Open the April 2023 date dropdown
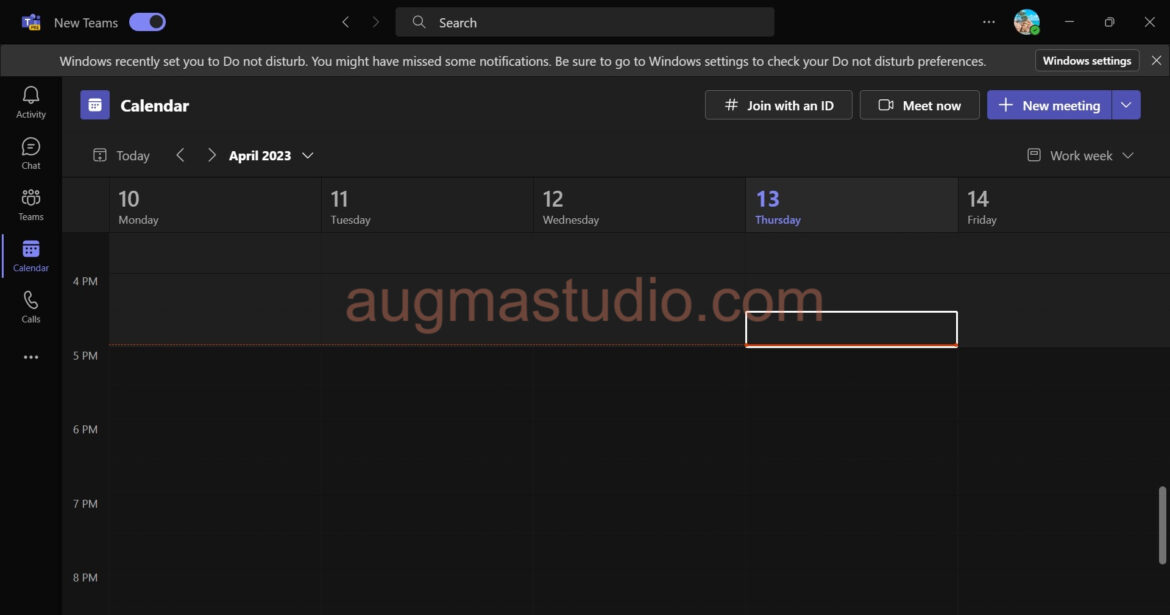Viewport: 1170px width, 615px height. 268,155
